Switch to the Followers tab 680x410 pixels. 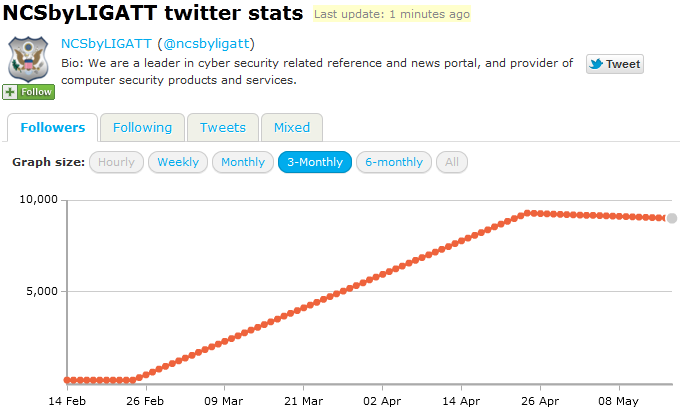[52, 127]
